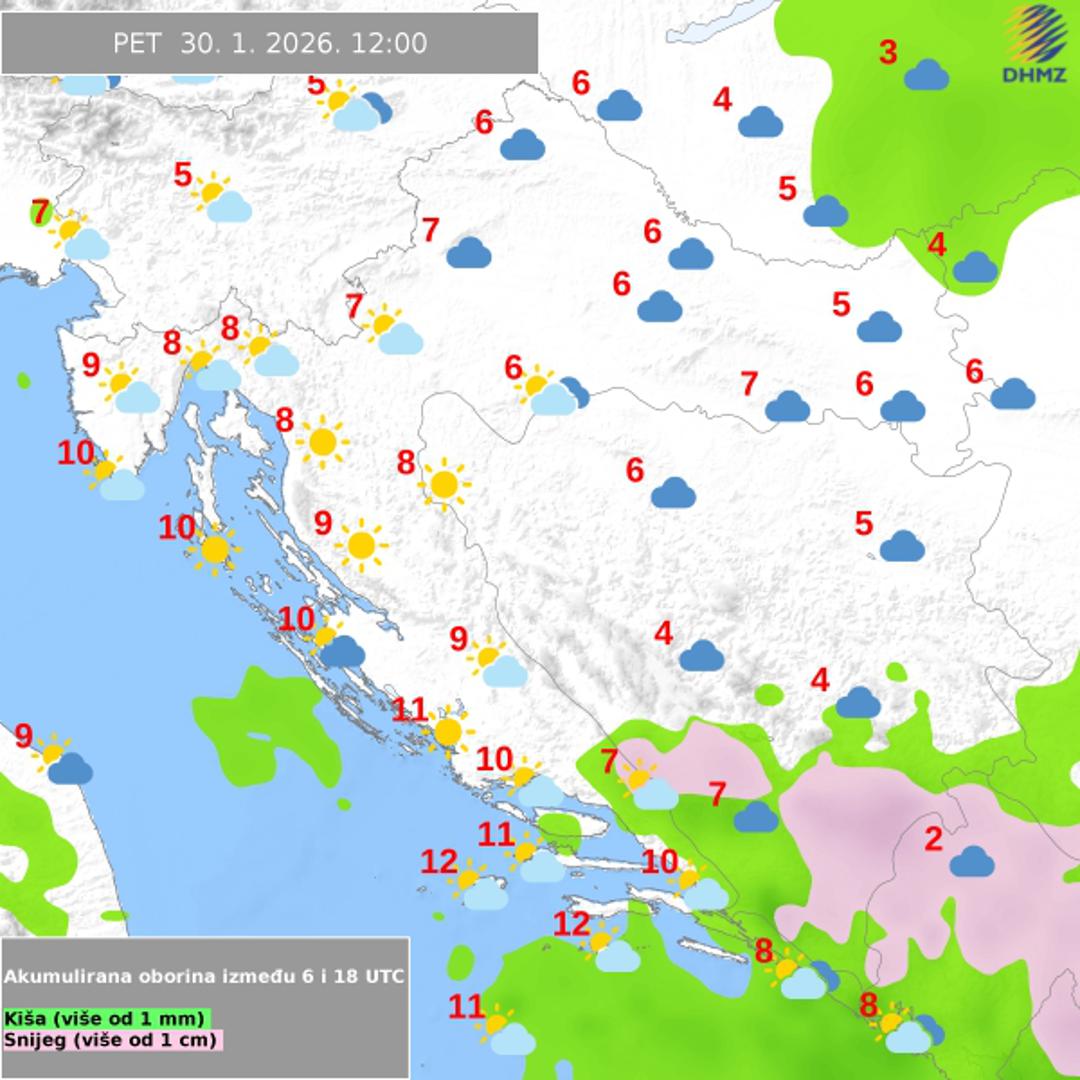This screenshot has height=1080, width=1080.
Task: Click the red temperature number 2
Action: tap(932, 838)
